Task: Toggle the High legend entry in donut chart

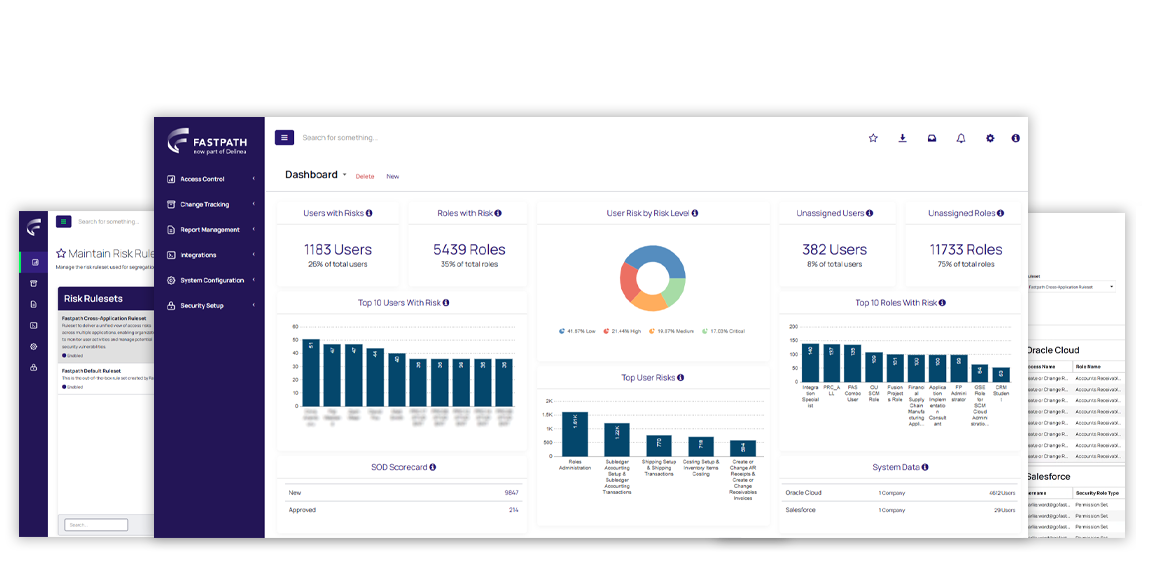Action: (x=621, y=331)
